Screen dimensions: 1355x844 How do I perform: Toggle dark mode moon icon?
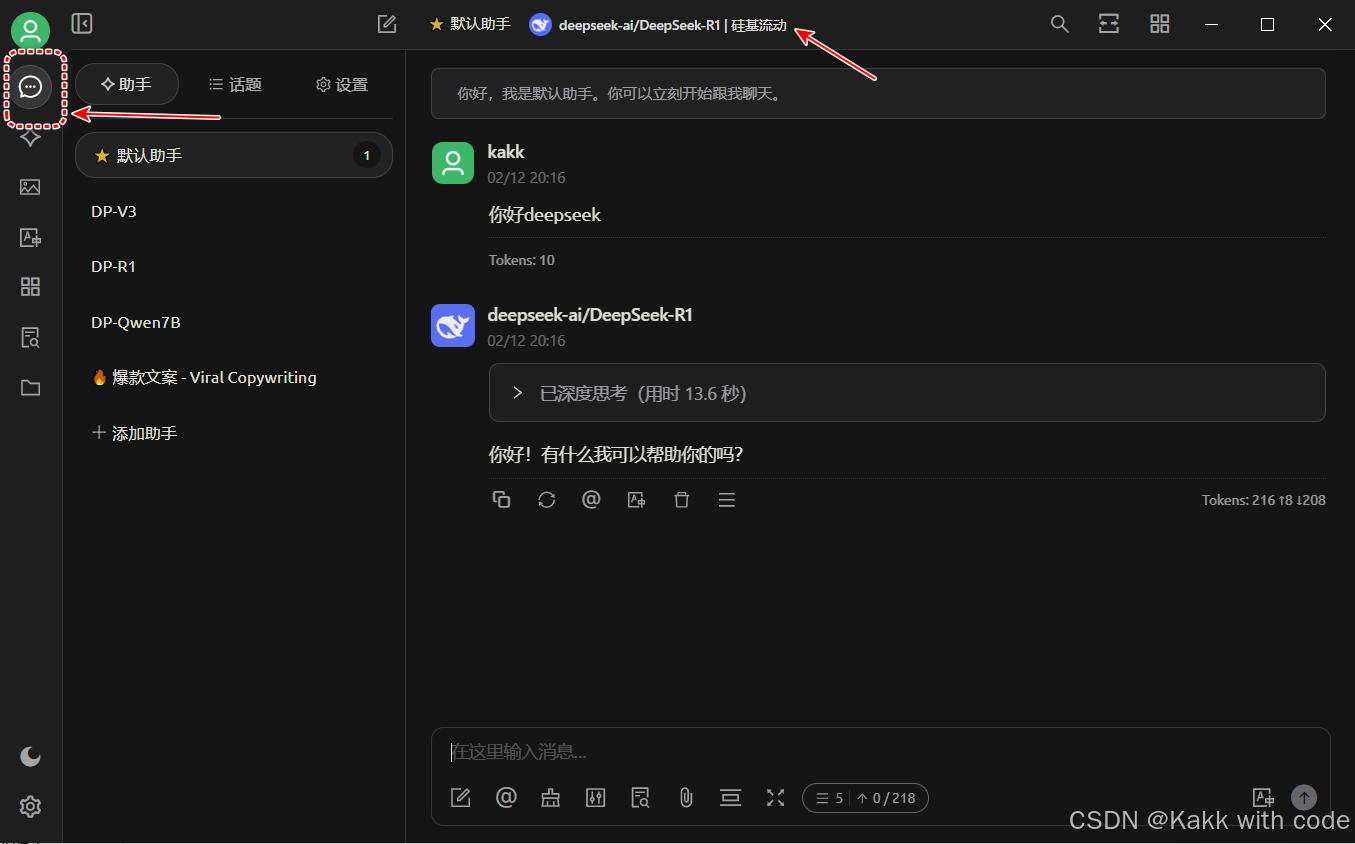point(31,756)
